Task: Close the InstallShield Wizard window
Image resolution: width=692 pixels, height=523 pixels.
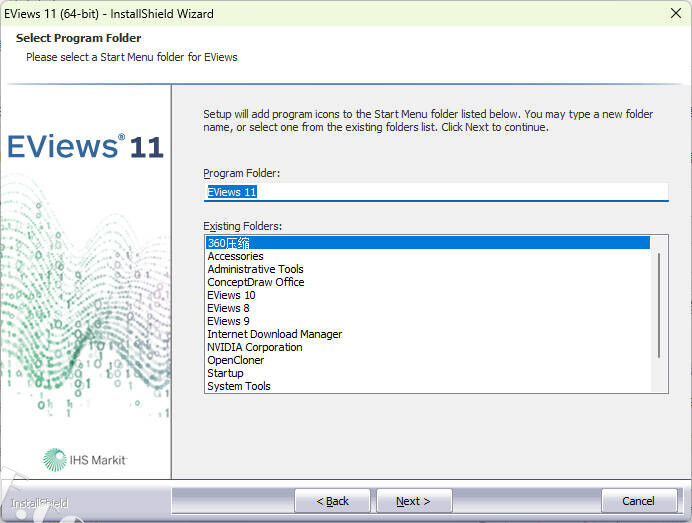Action: coord(675,14)
